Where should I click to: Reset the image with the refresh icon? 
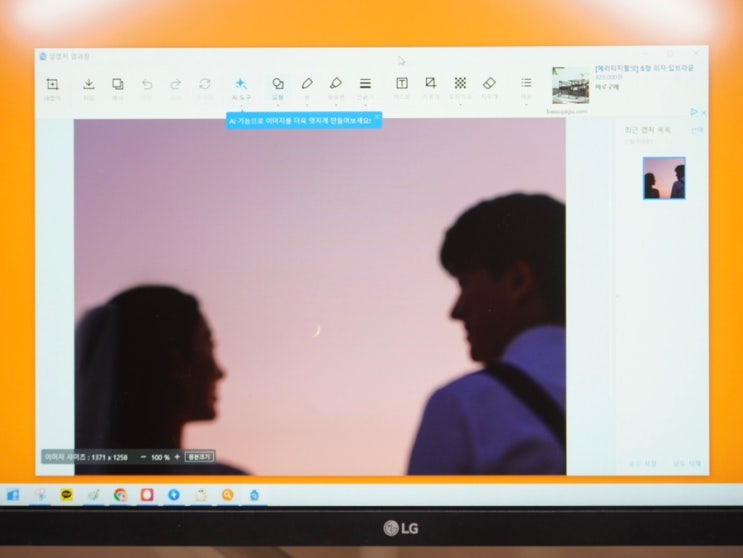click(x=205, y=84)
